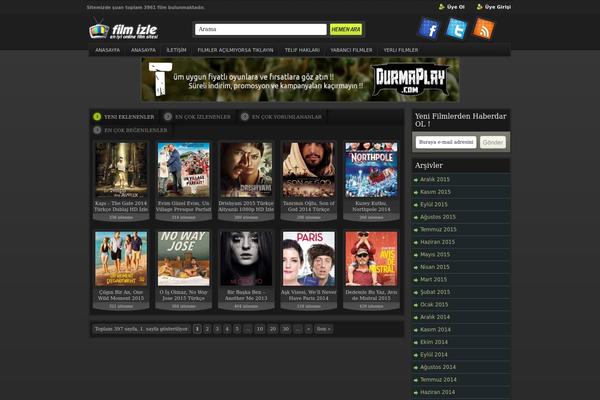Open the Kapı - The Gate poster
Viewport: 600px width, 400px height.
[x=121, y=170]
